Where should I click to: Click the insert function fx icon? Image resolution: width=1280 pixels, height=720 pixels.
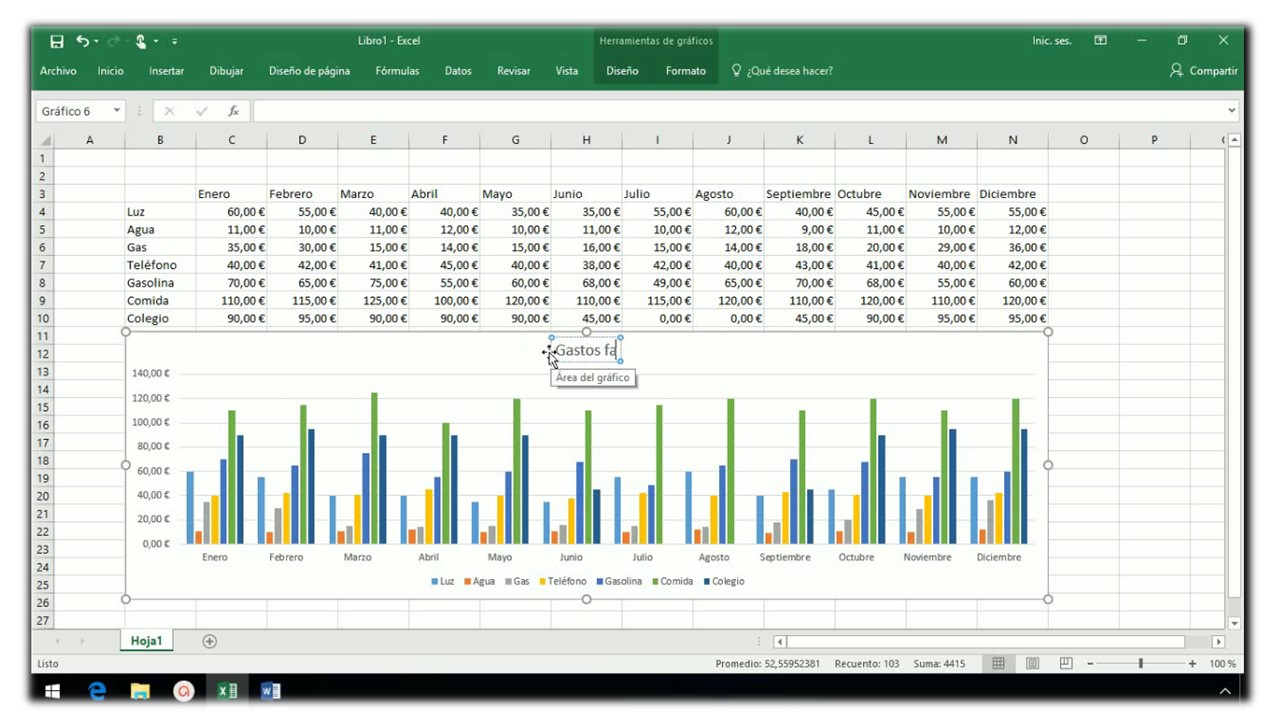pos(233,111)
